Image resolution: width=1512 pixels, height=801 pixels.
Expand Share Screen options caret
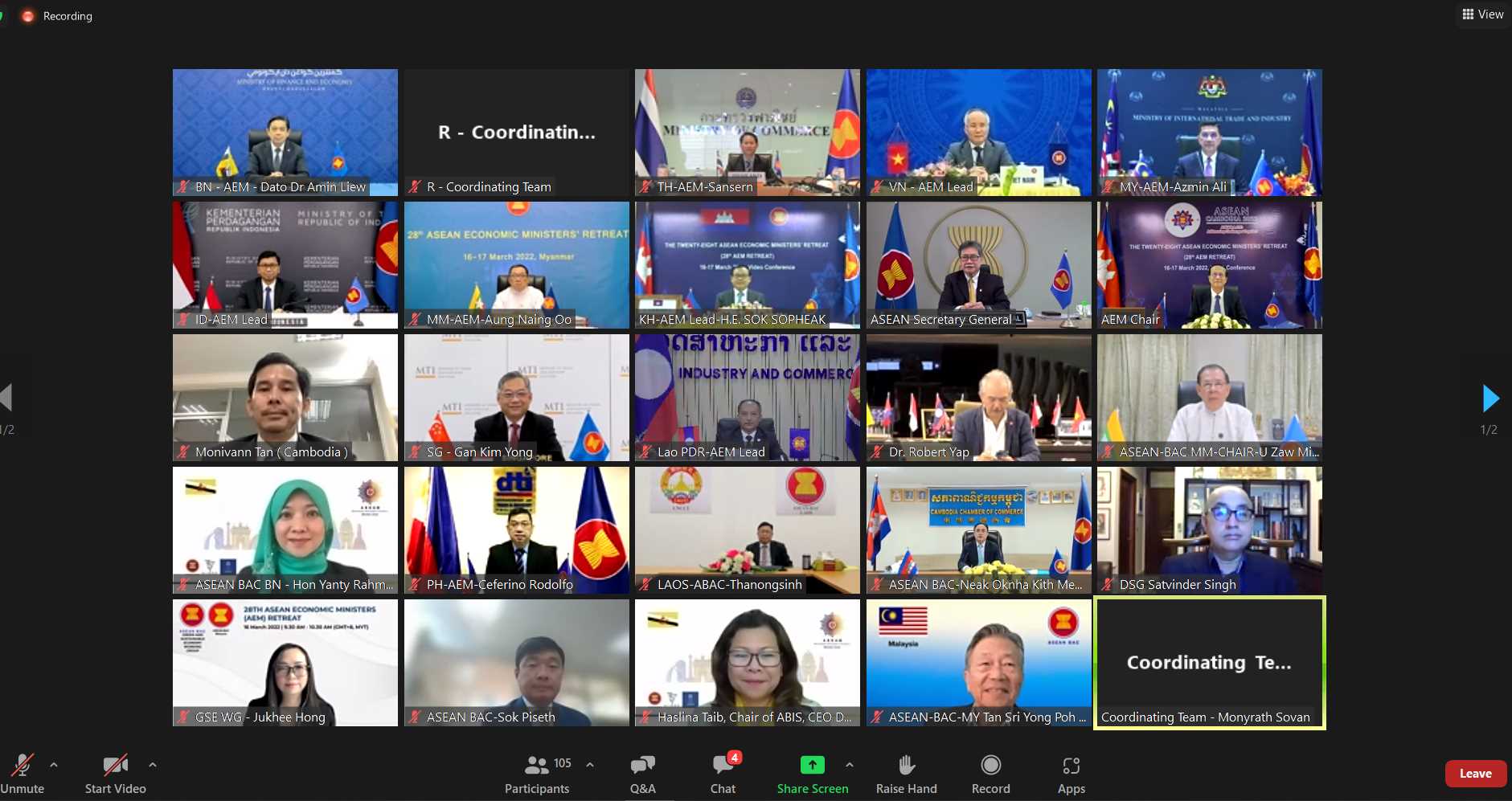[x=850, y=765]
